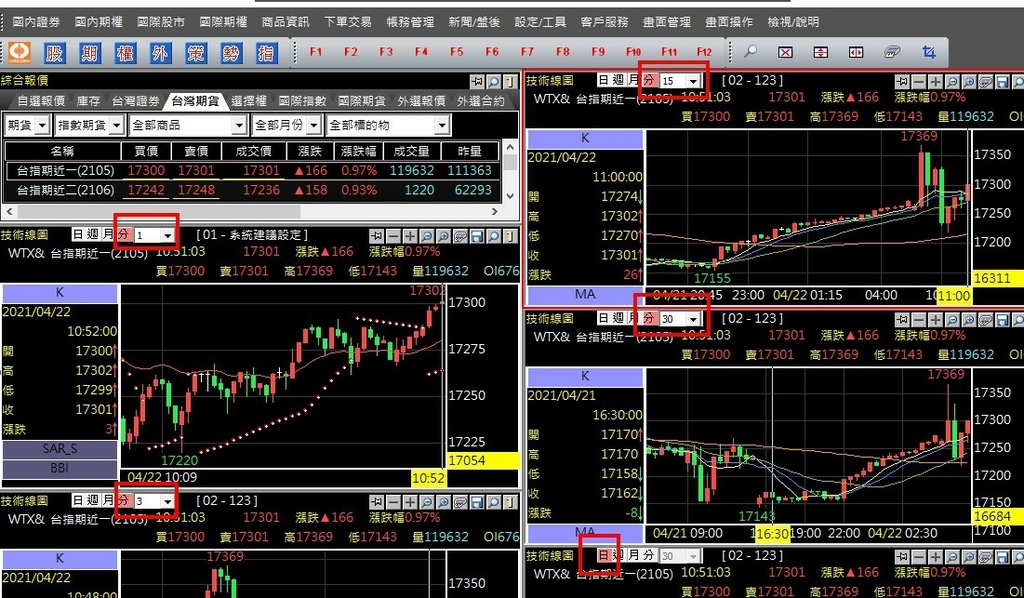Open minute interval dropdown showing 3
Viewport: 1024px width, 598px height.
168,501
